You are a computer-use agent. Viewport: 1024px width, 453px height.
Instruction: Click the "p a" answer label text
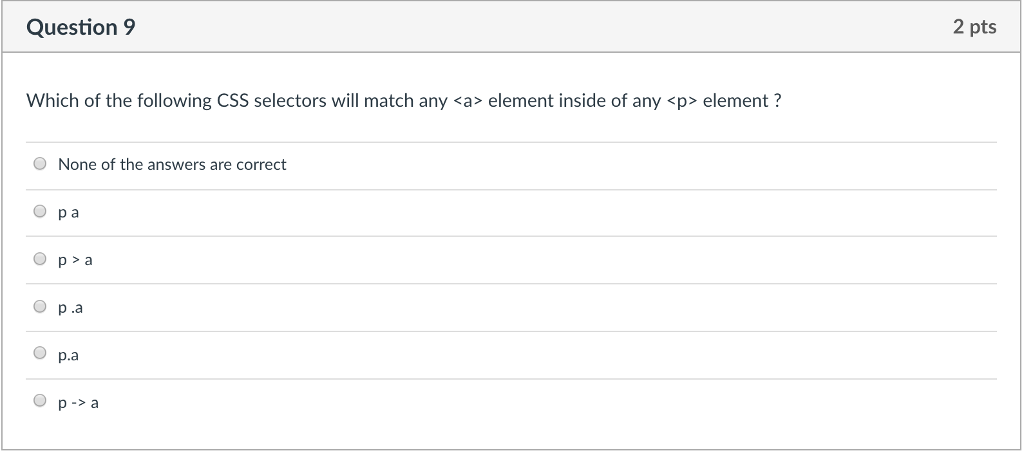tap(69, 213)
